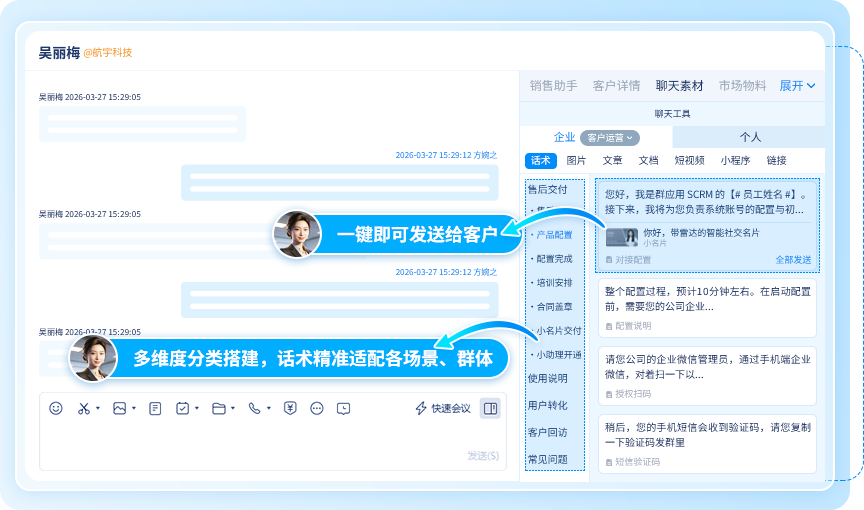This screenshot has height=510, width=864.
Task: Select the 文档 category tab
Action: coord(649,160)
